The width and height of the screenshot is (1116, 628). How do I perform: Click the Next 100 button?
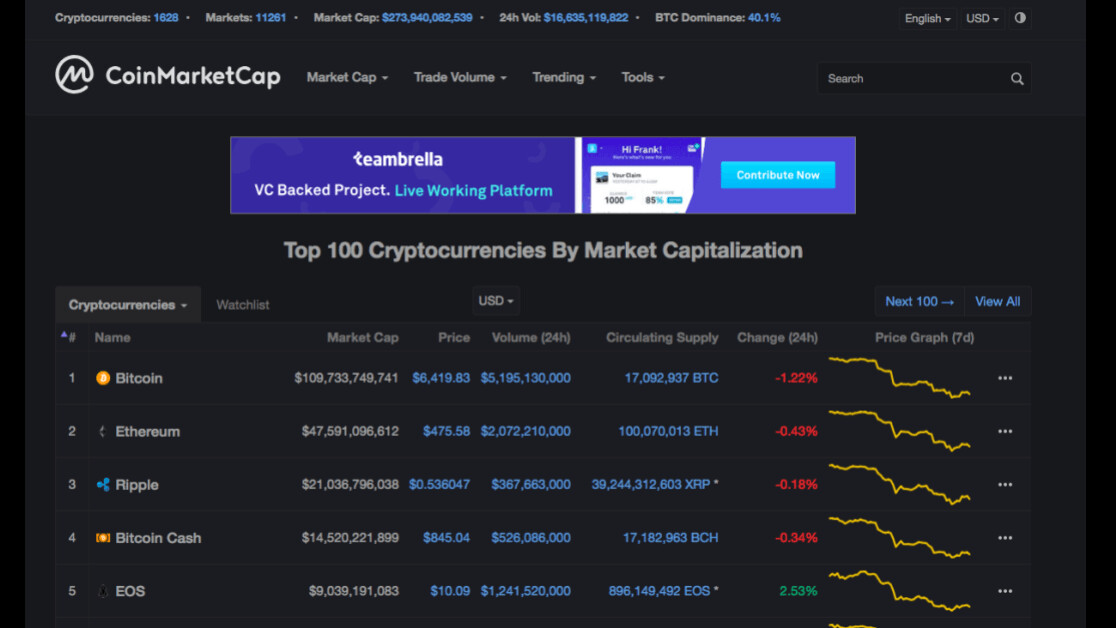[x=919, y=301]
